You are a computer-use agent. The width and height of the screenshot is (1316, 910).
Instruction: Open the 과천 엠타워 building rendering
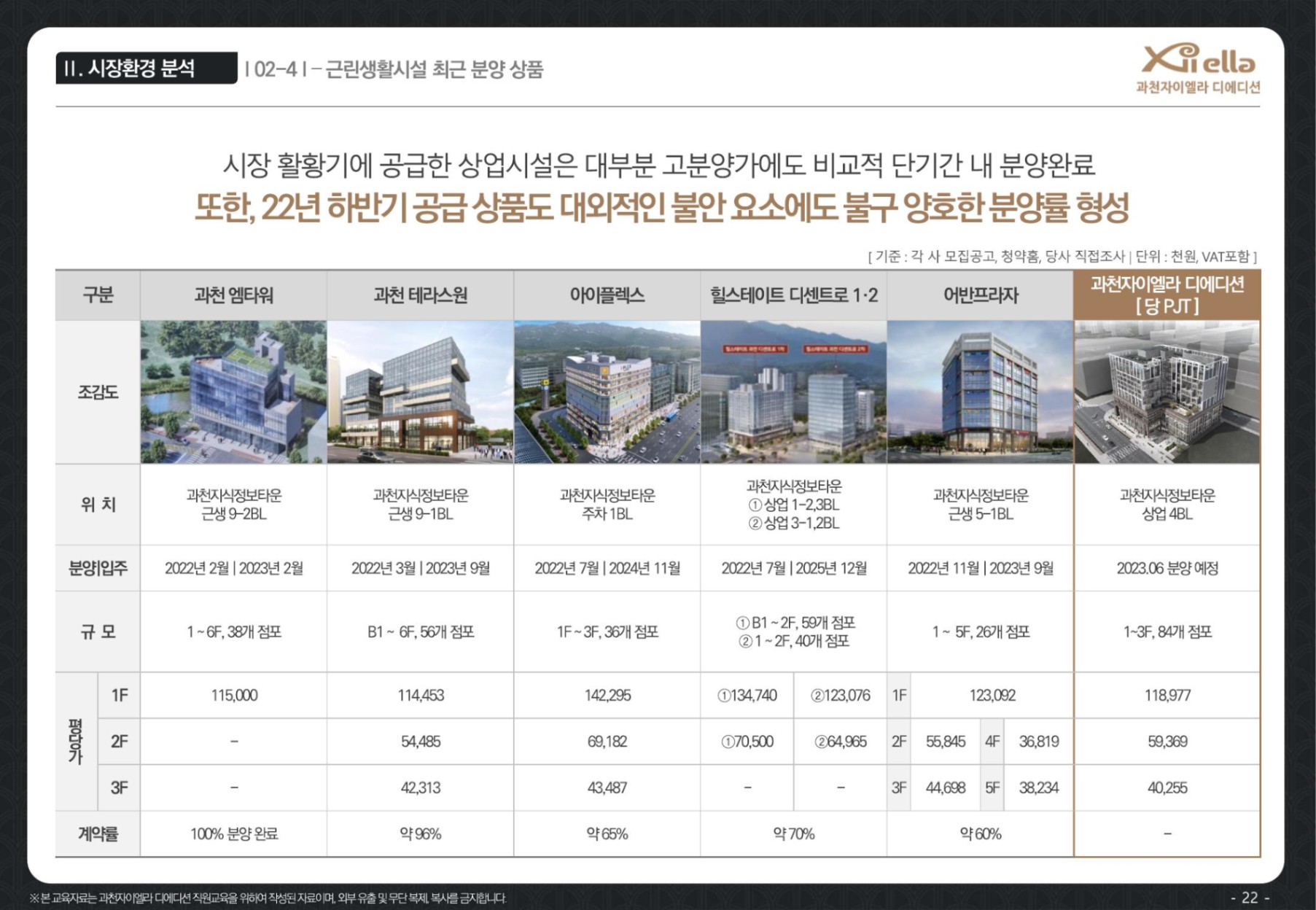(x=233, y=392)
